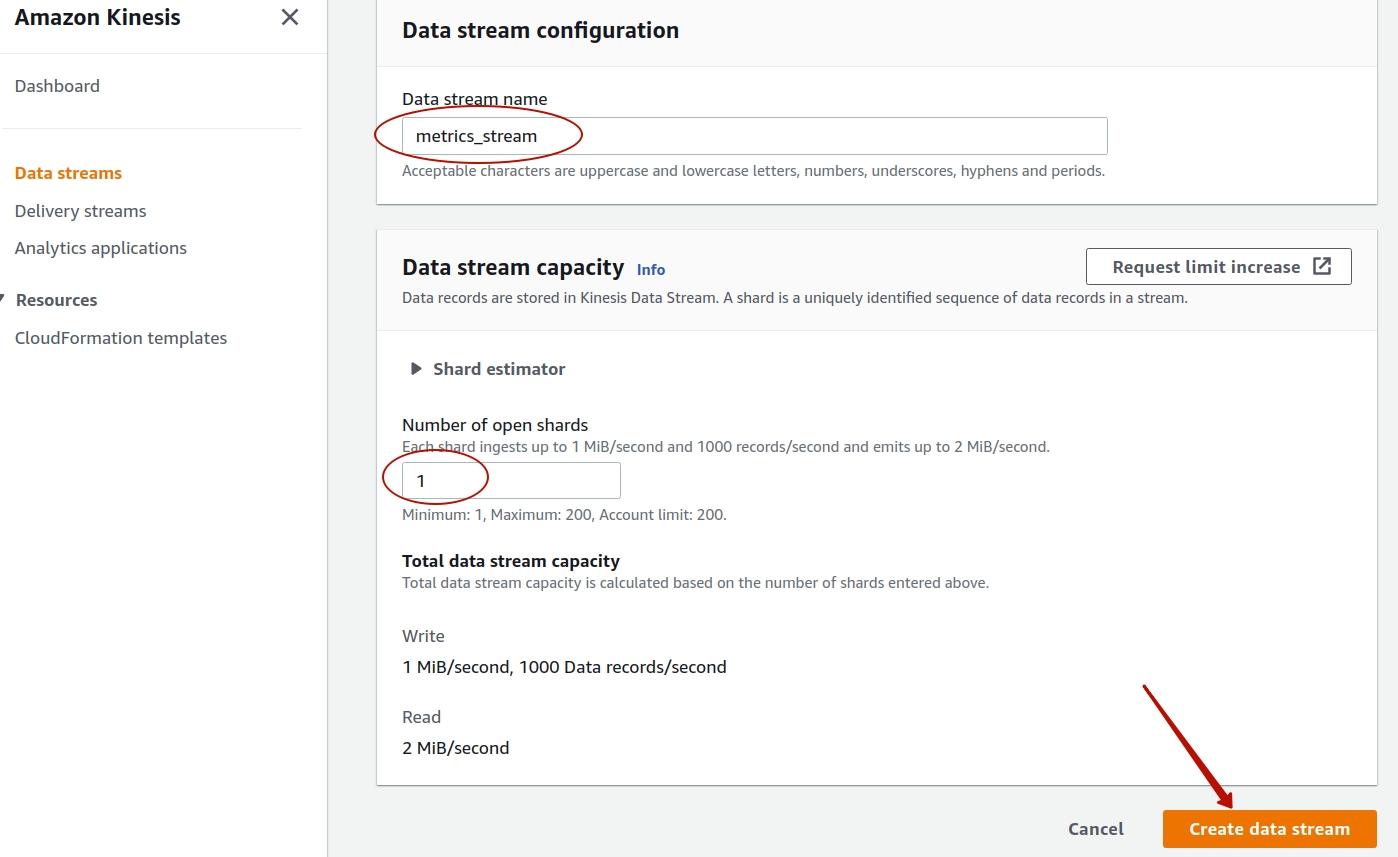Open Dashboard in the Kinesis sidebar
The height and width of the screenshot is (857, 1398).
(57, 86)
